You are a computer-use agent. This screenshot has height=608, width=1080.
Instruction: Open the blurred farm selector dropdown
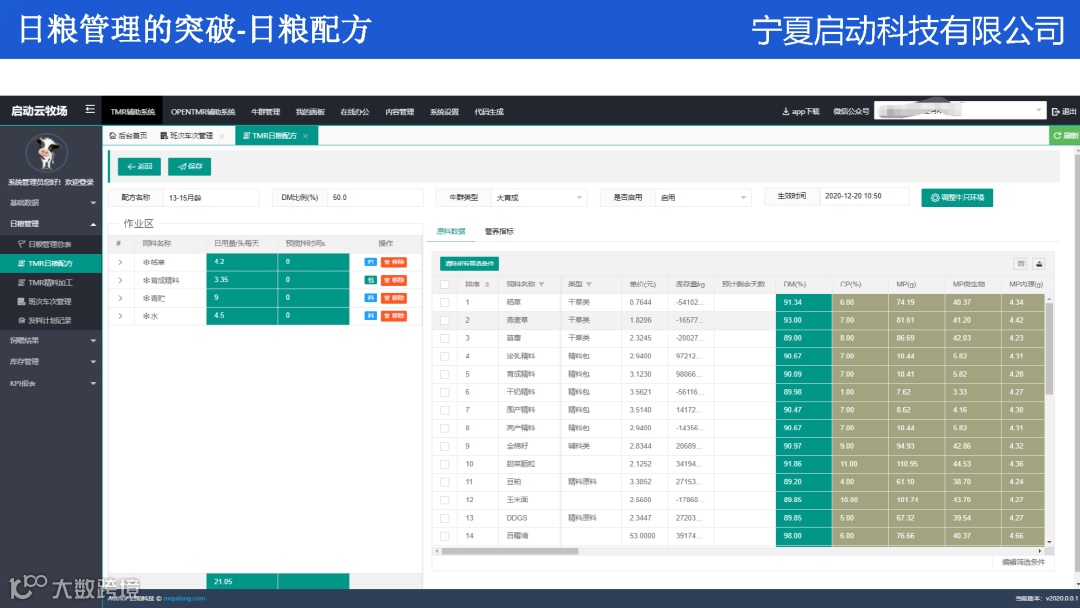click(x=960, y=110)
